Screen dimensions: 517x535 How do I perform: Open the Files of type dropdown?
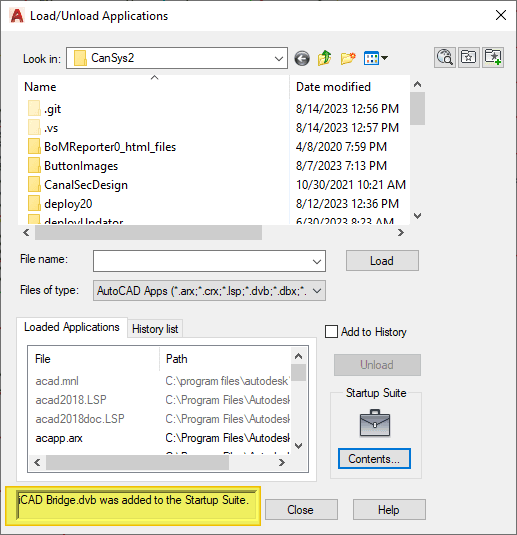click(x=209, y=291)
